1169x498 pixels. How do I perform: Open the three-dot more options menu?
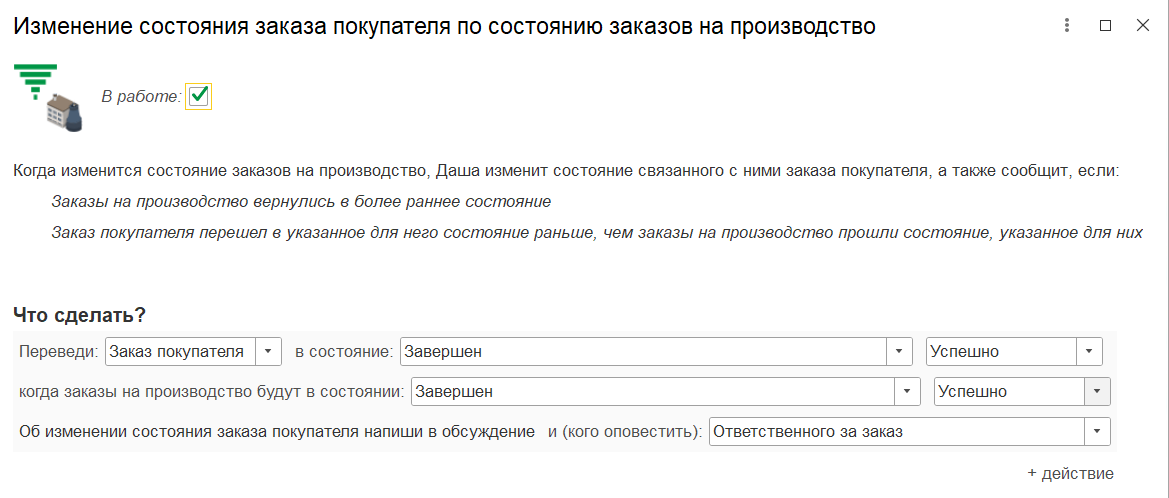[x=1068, y=26]
